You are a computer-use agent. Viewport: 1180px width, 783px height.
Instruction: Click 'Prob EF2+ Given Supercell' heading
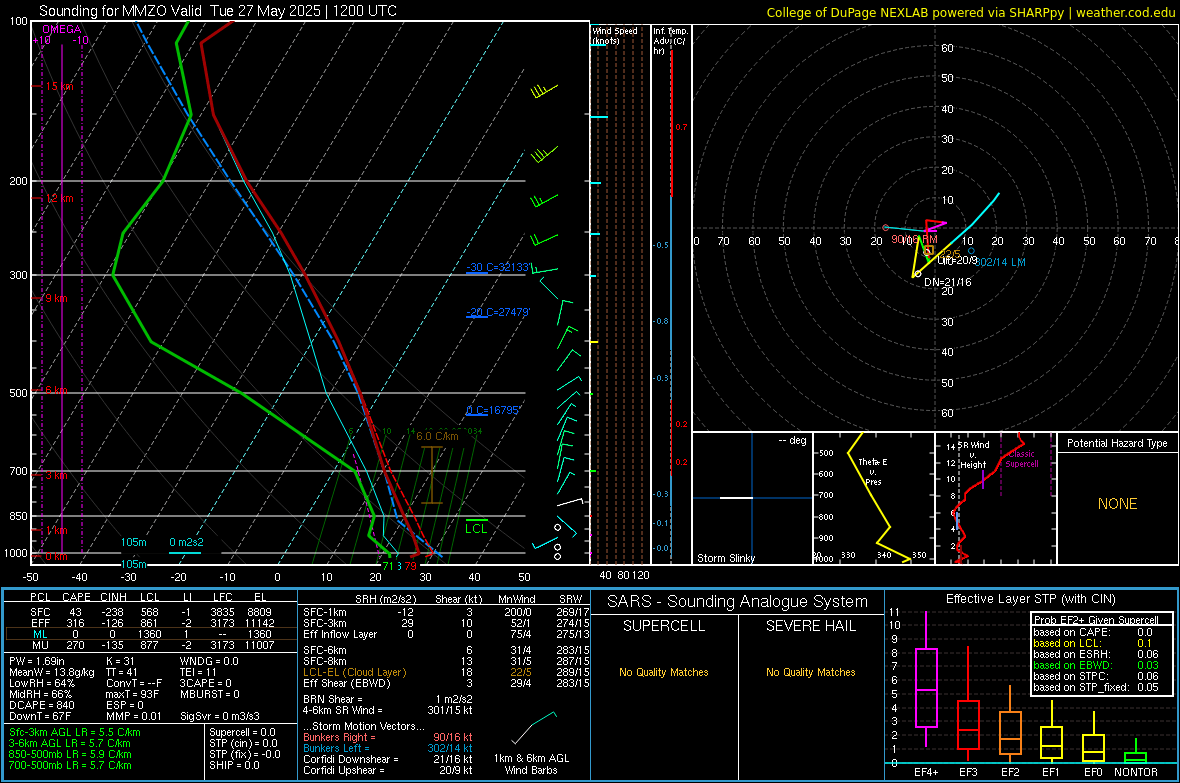coord(1096,620)
